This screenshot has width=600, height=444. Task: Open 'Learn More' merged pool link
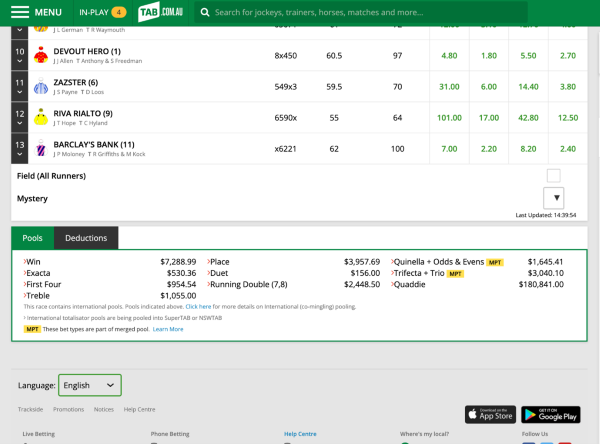click(x=168, y=329)
